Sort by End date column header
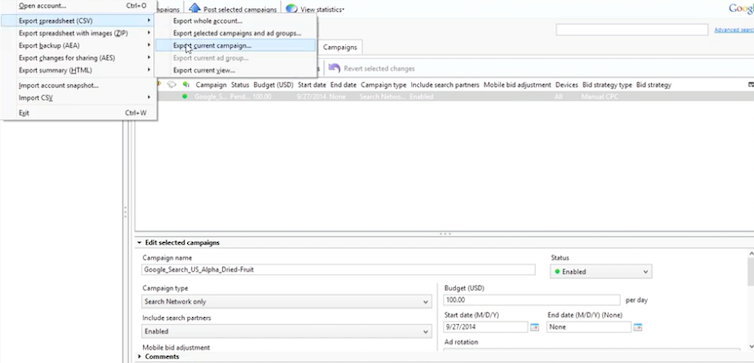Screen dimensions: 754x363 [x=343, y=85]
